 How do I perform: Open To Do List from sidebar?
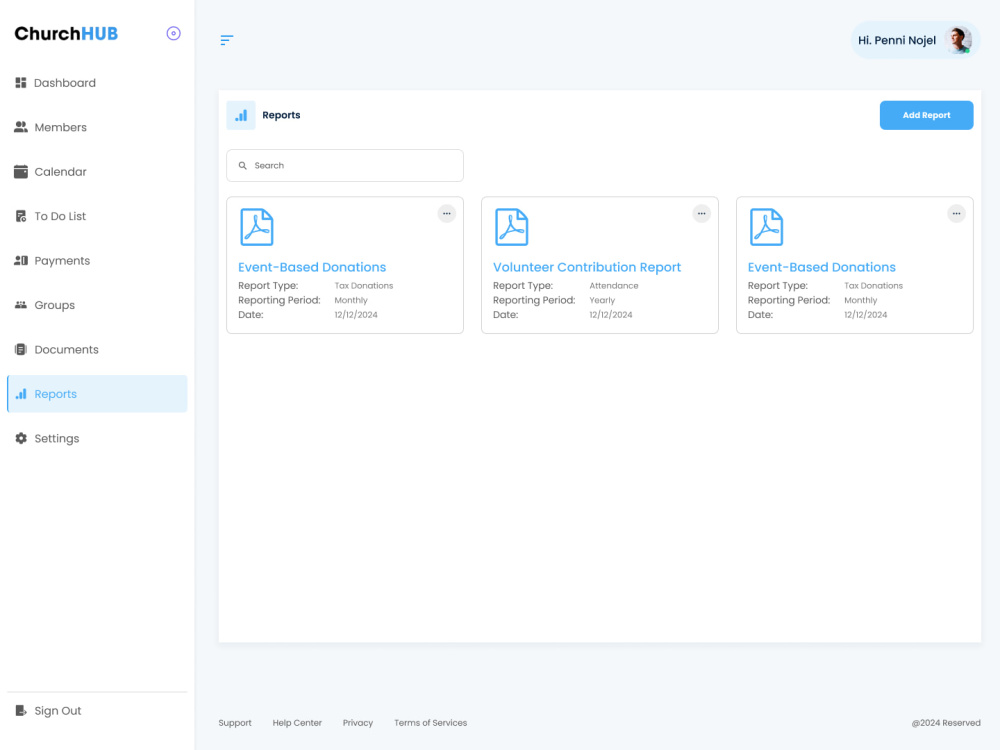tap(97, 216)
